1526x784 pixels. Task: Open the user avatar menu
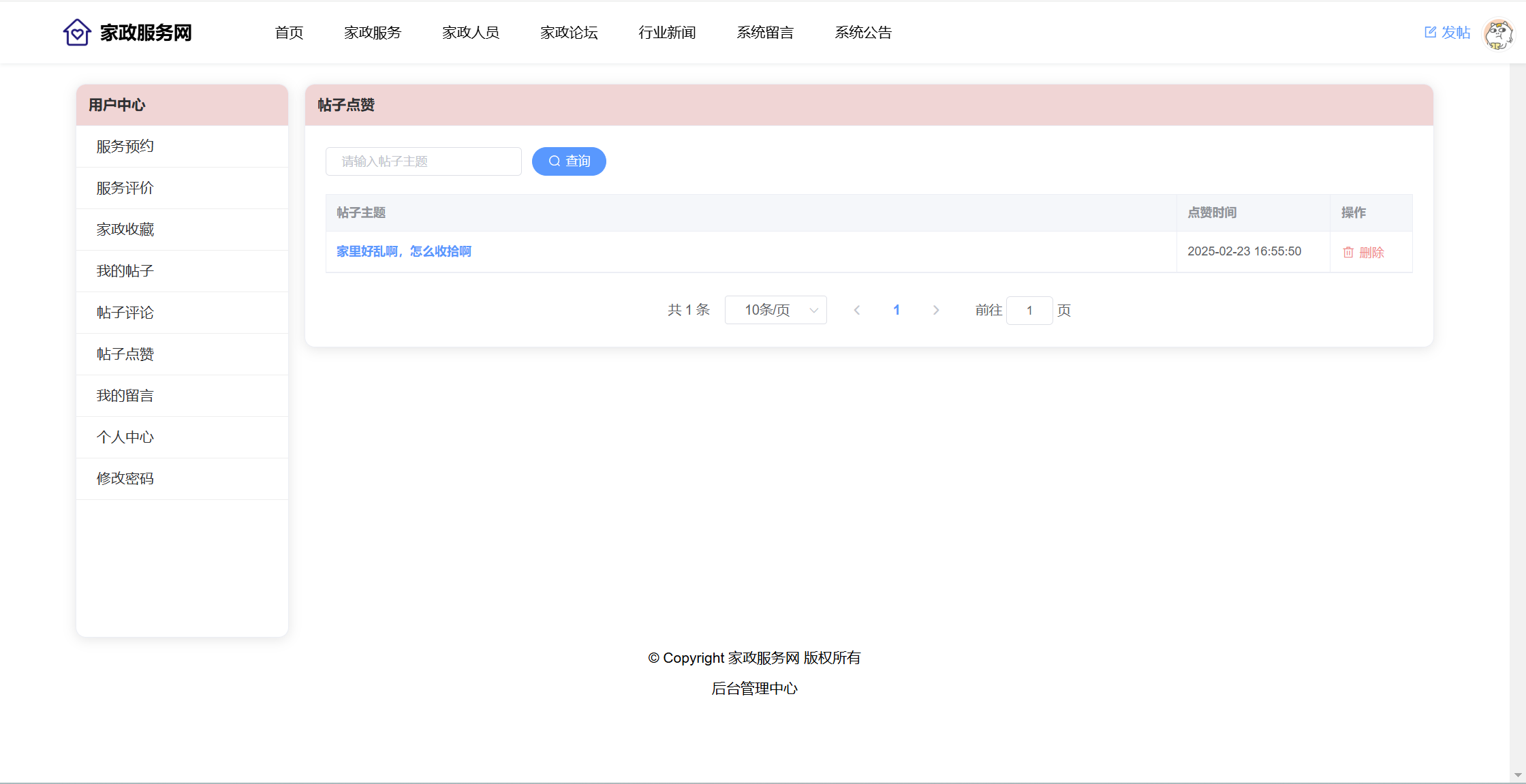1498,33
